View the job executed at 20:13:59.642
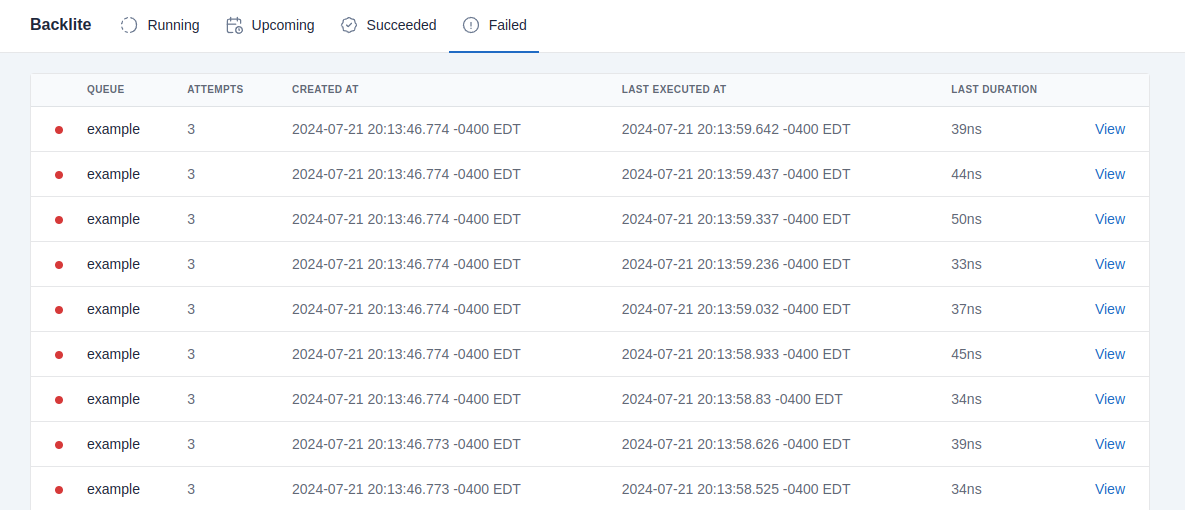 click(x=1110, y=129)
